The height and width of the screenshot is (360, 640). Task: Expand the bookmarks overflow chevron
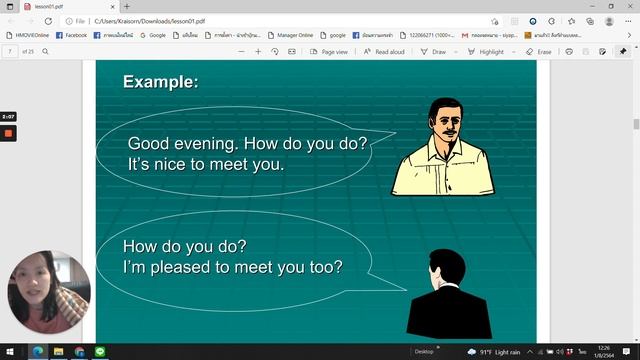pos(629,36)
